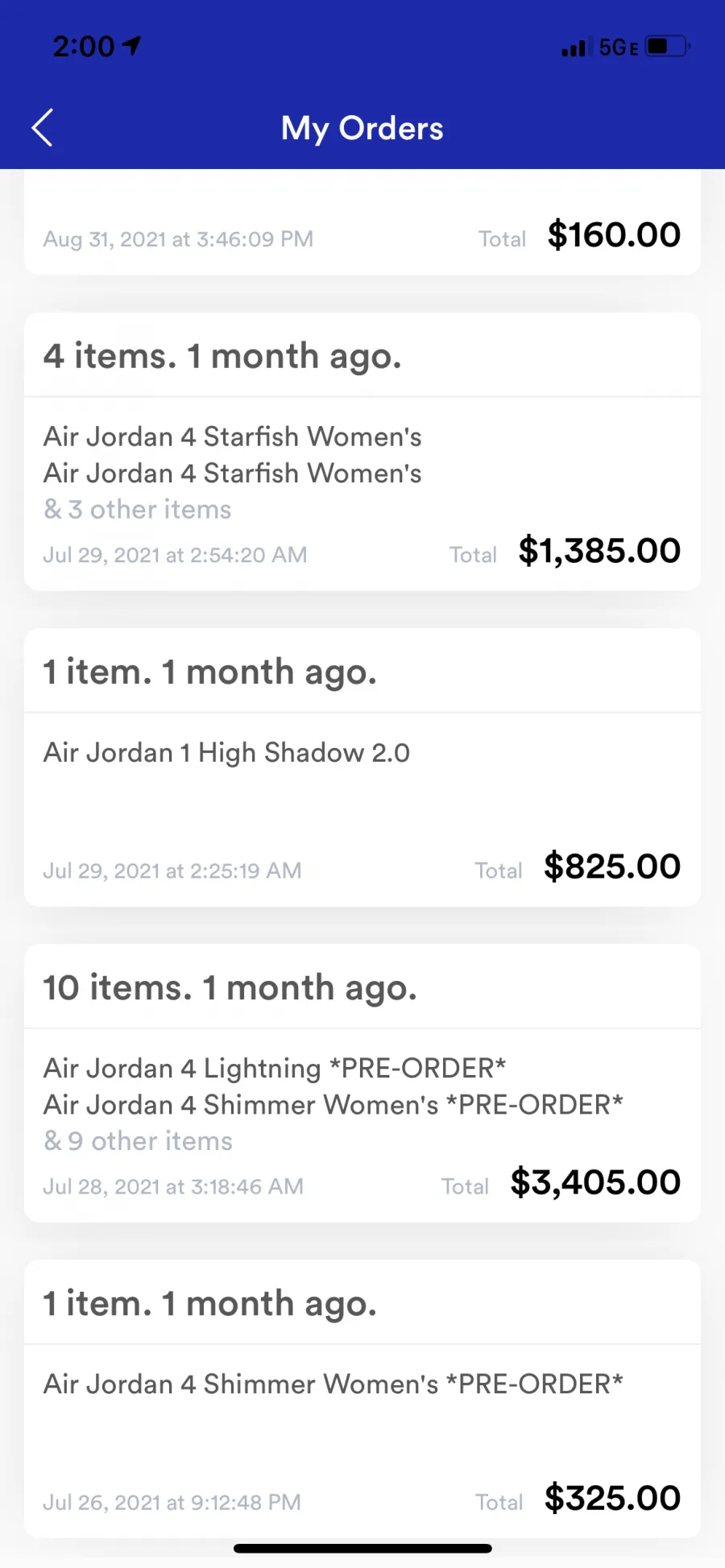Tap the My Orders title

point(362,128)
